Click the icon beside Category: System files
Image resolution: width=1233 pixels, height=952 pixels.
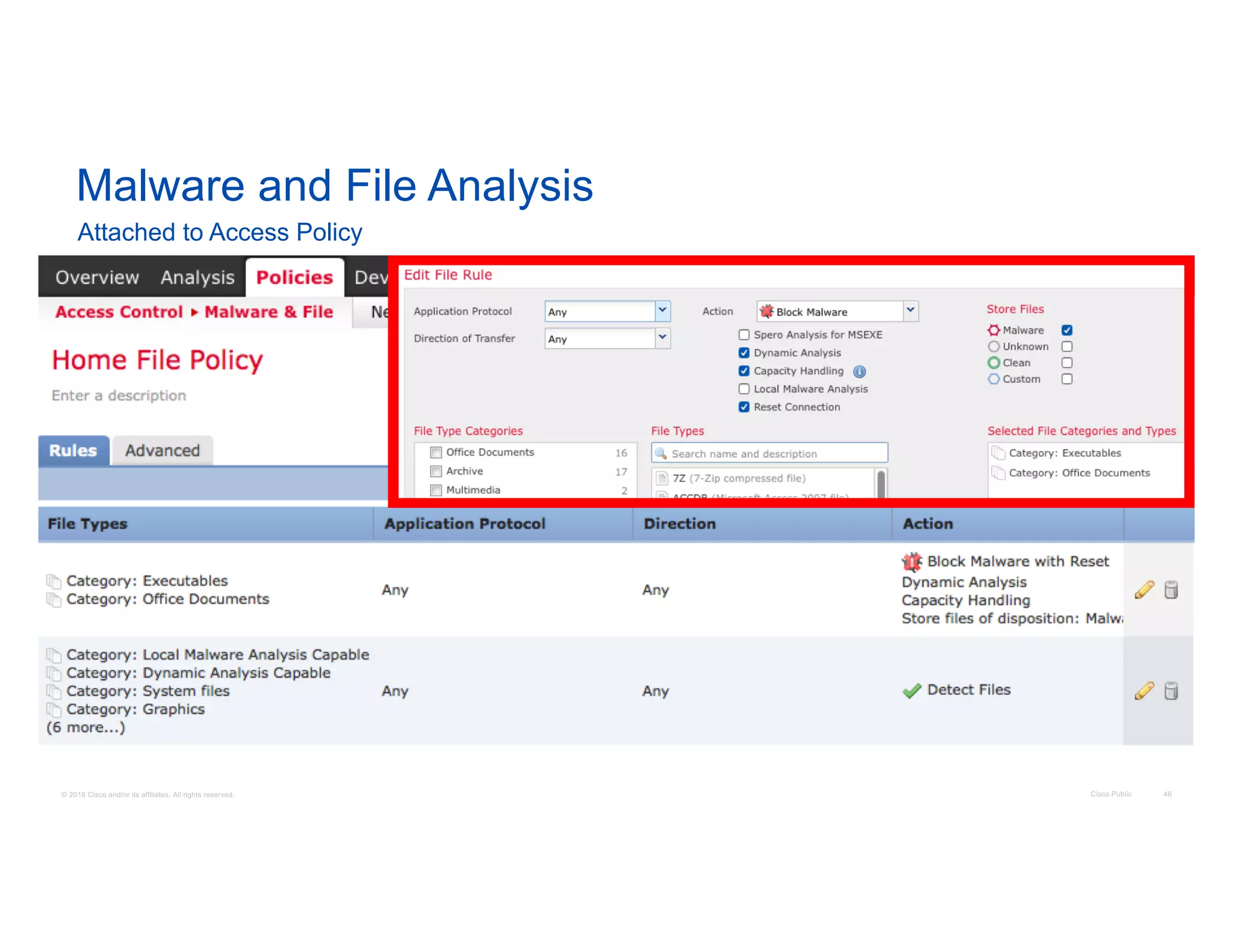click(54, 691)
